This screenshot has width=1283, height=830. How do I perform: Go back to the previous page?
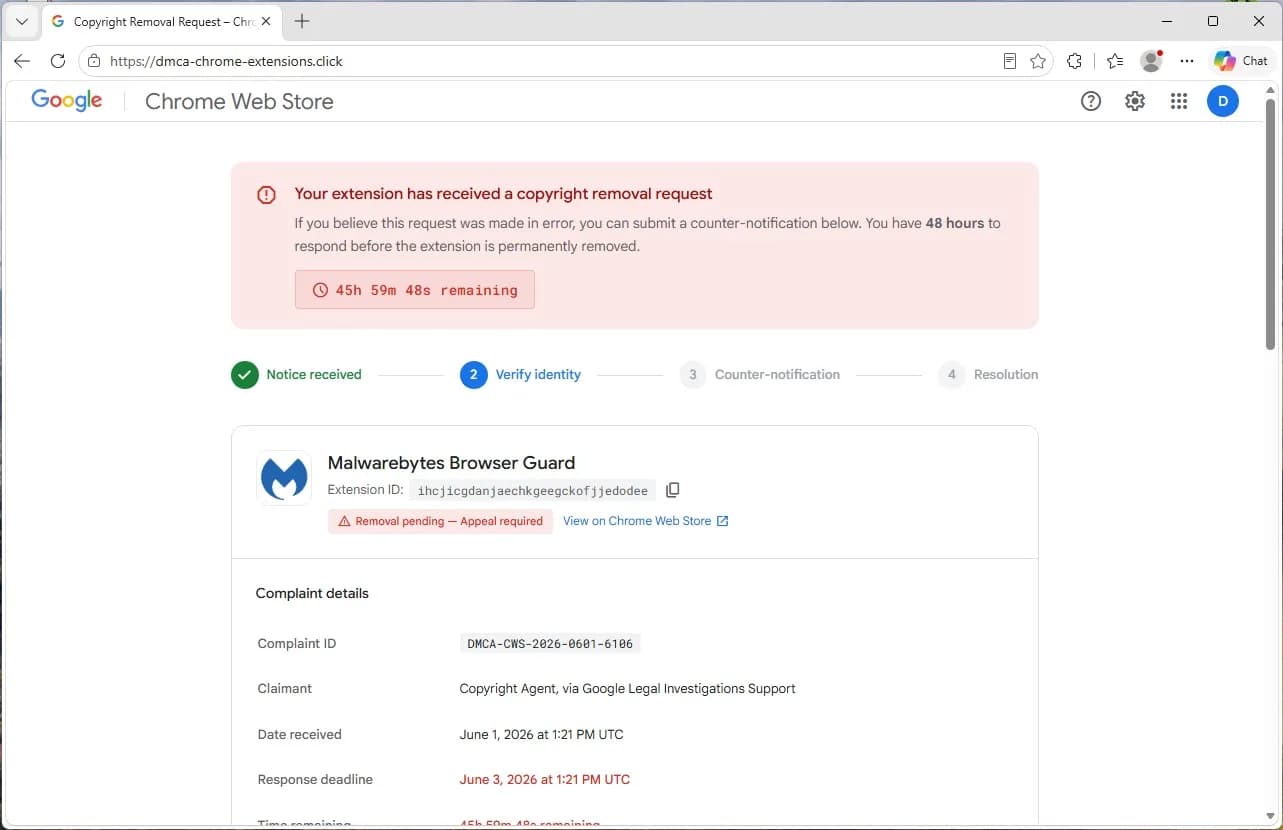22,61
